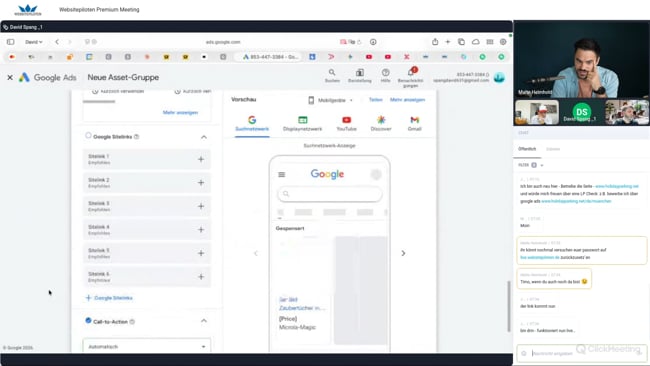
Task: Open browser settings gear icon
Action: pos(503,42)
